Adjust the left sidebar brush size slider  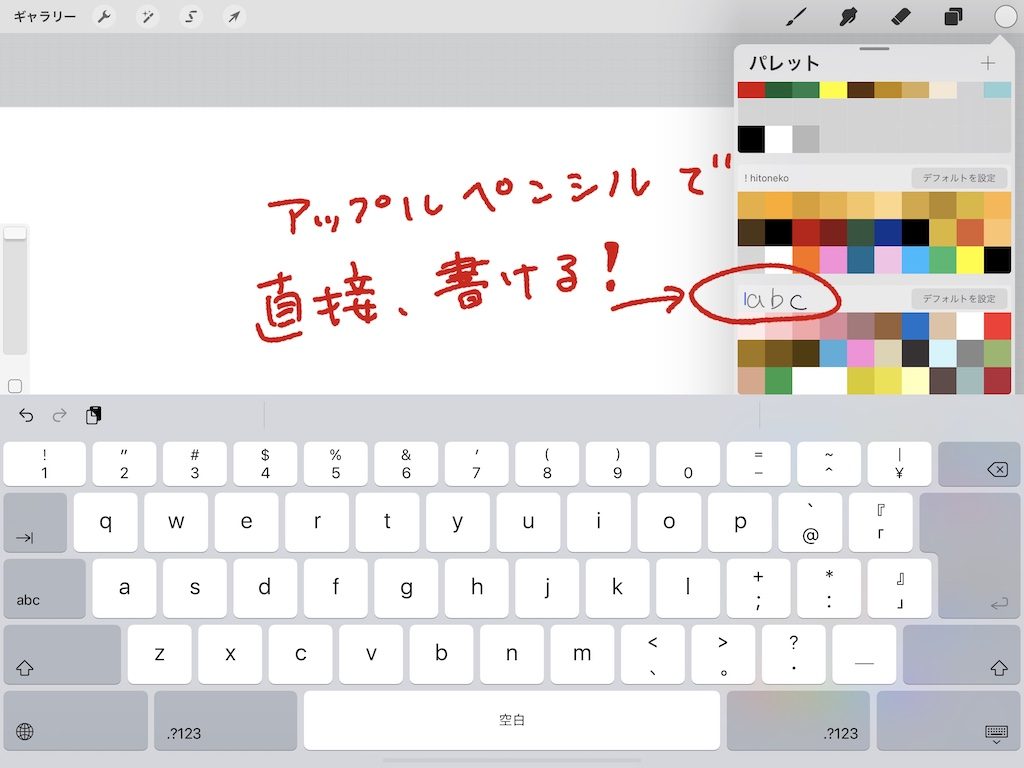click(15, 291)
